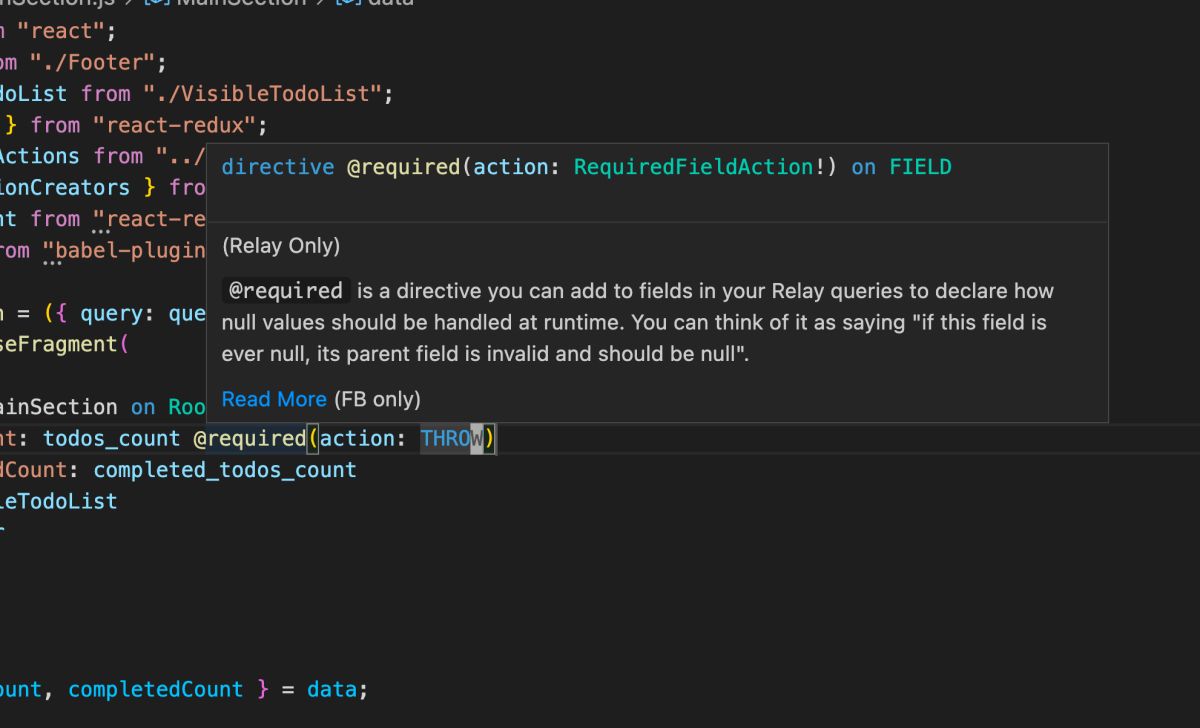Image resolution: width=1200 pixels, height=728 pixels.
Task: Place cursor on todos_count field
Action: tap(111, 438)
